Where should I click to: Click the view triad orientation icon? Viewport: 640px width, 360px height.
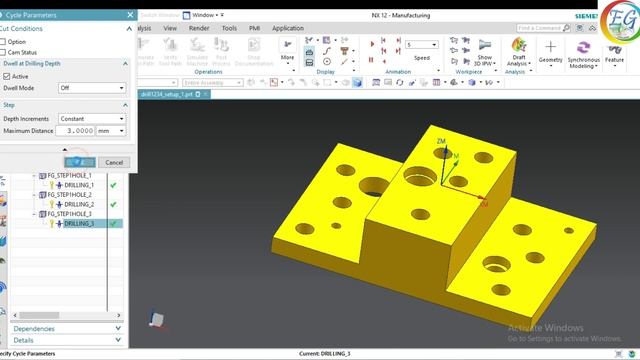pyautogui.click(x=157, y=320)
